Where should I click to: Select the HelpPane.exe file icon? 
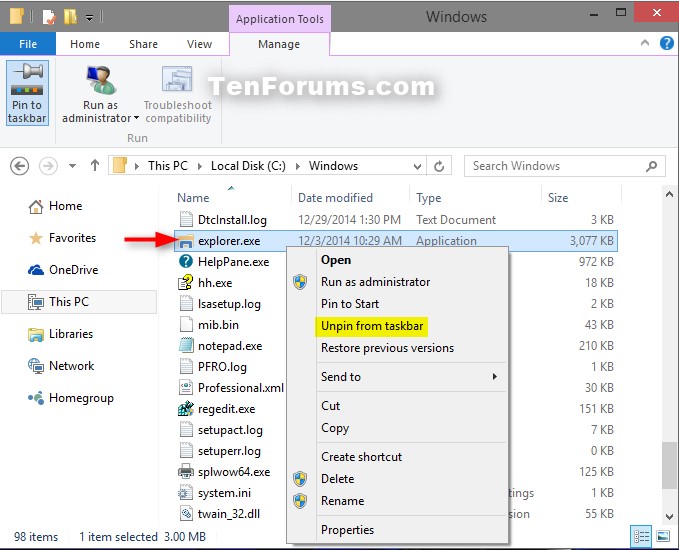tap(186, 262)
